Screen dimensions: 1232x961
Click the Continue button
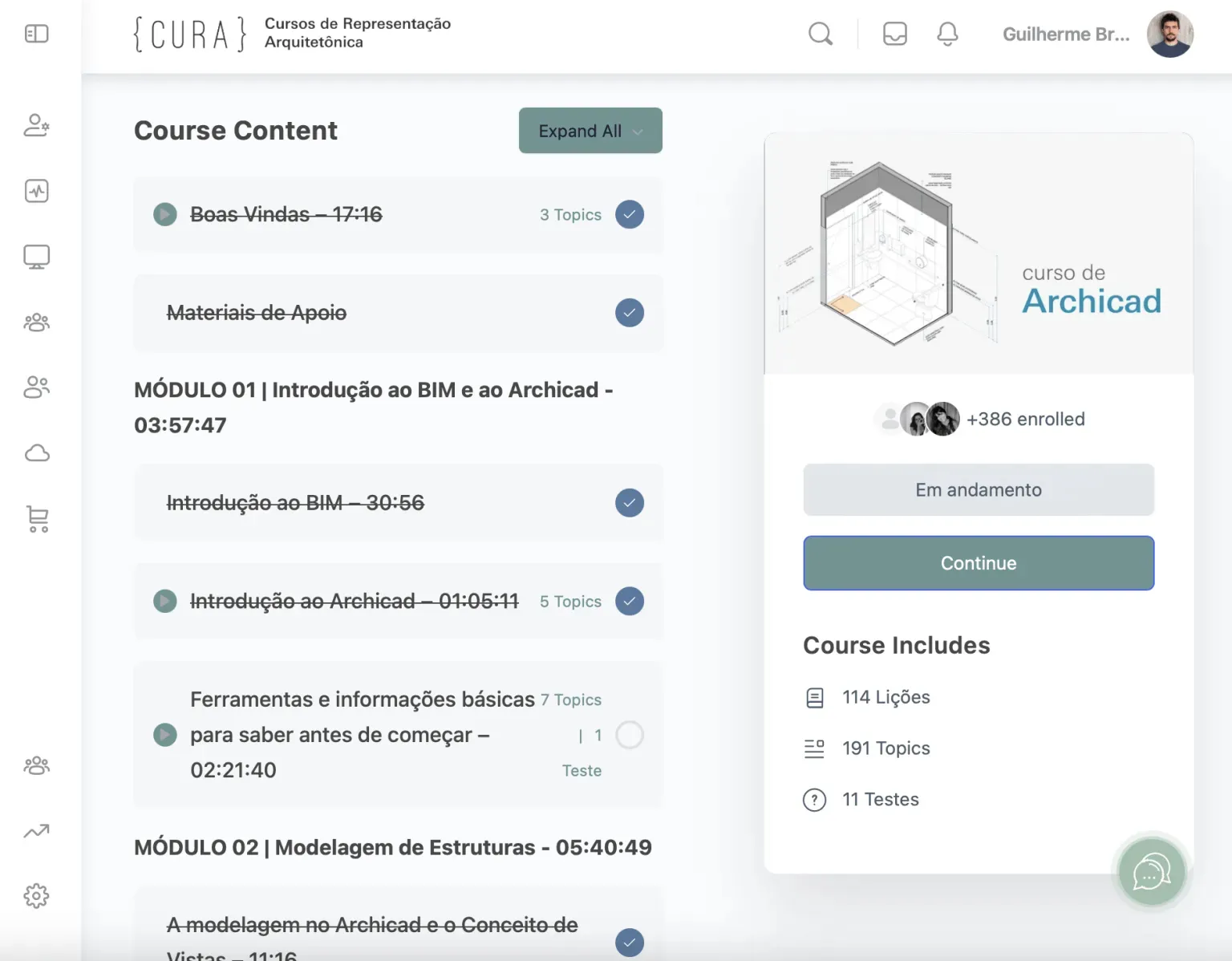tap(979, 563)
